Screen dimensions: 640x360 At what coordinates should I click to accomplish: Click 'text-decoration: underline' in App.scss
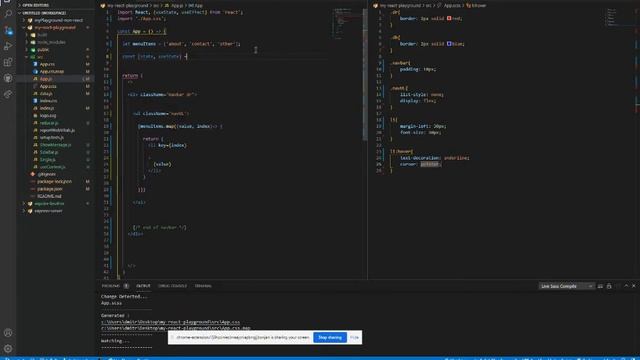click(435, 158)
